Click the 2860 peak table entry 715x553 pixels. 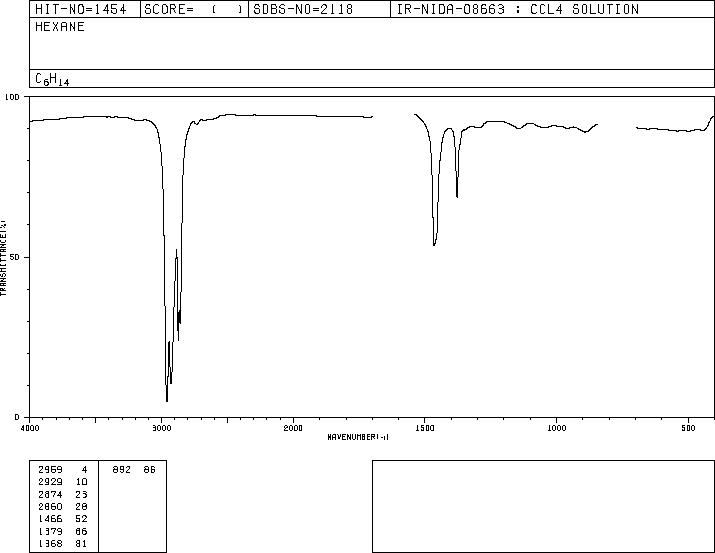63,506
